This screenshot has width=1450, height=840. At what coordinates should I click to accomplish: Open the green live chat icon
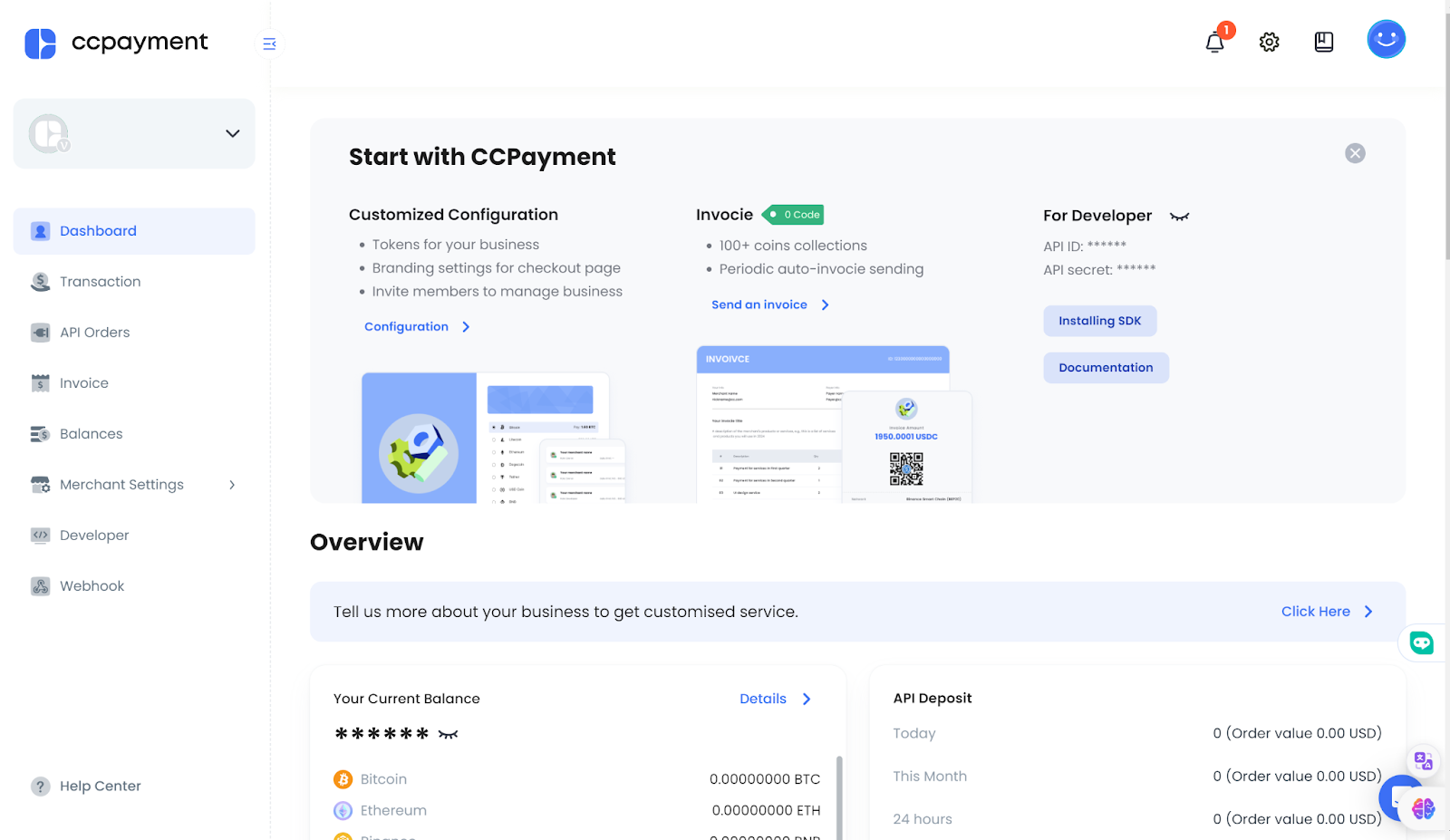click(1422, 643)
